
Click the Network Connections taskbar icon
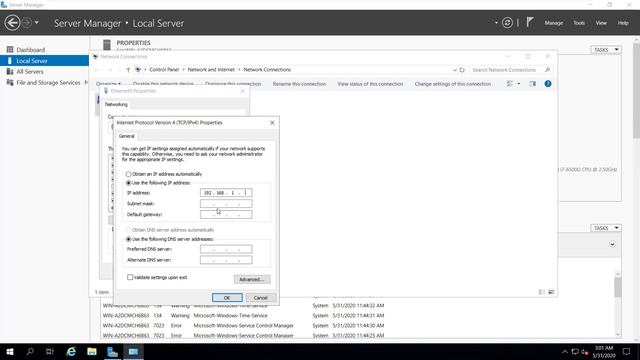click(x=133, y=352)
